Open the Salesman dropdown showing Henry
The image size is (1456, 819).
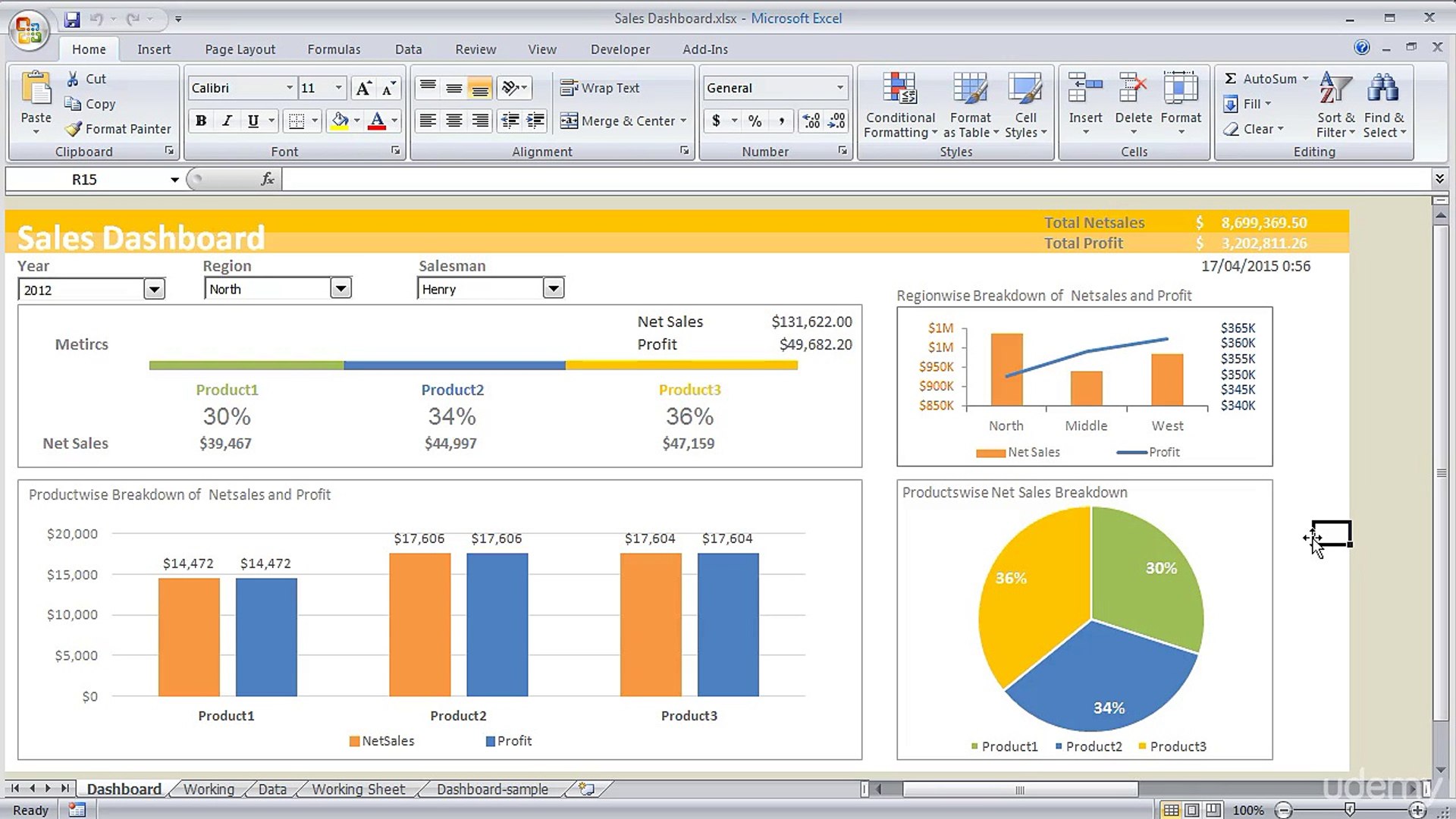(x=554, y=288)
